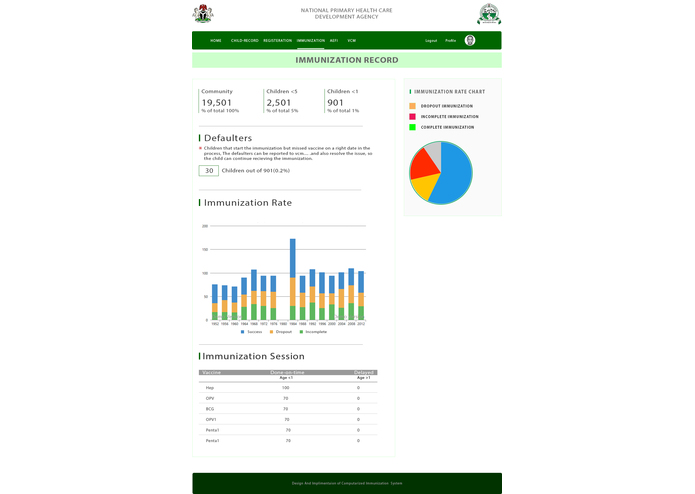Image resolution: width=695 pixels, height=494 pixels.
Task: Click the Children <5 value 2,501
Action: (279, 102)
